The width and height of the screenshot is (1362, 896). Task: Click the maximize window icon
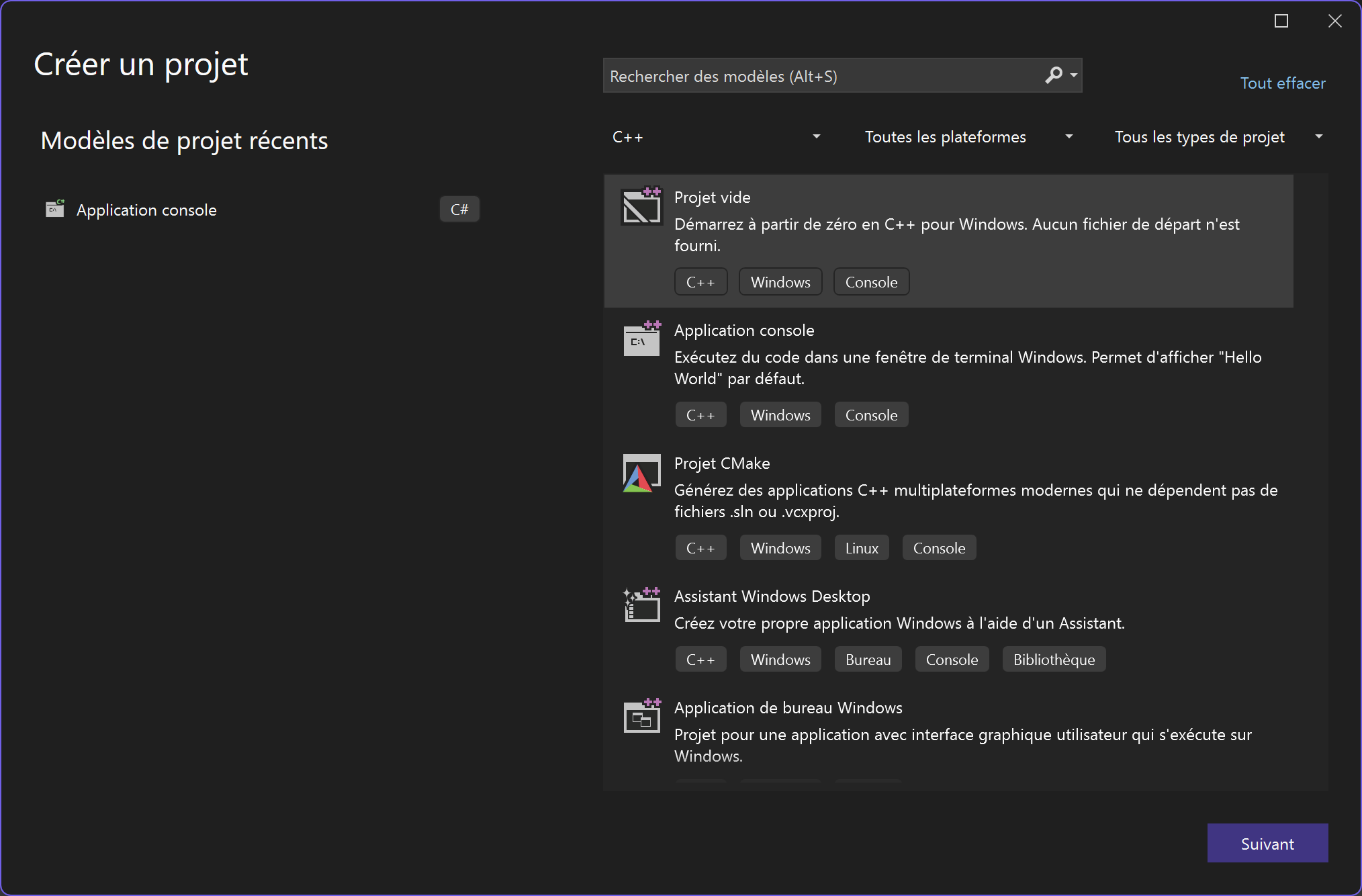(1281, 21)
